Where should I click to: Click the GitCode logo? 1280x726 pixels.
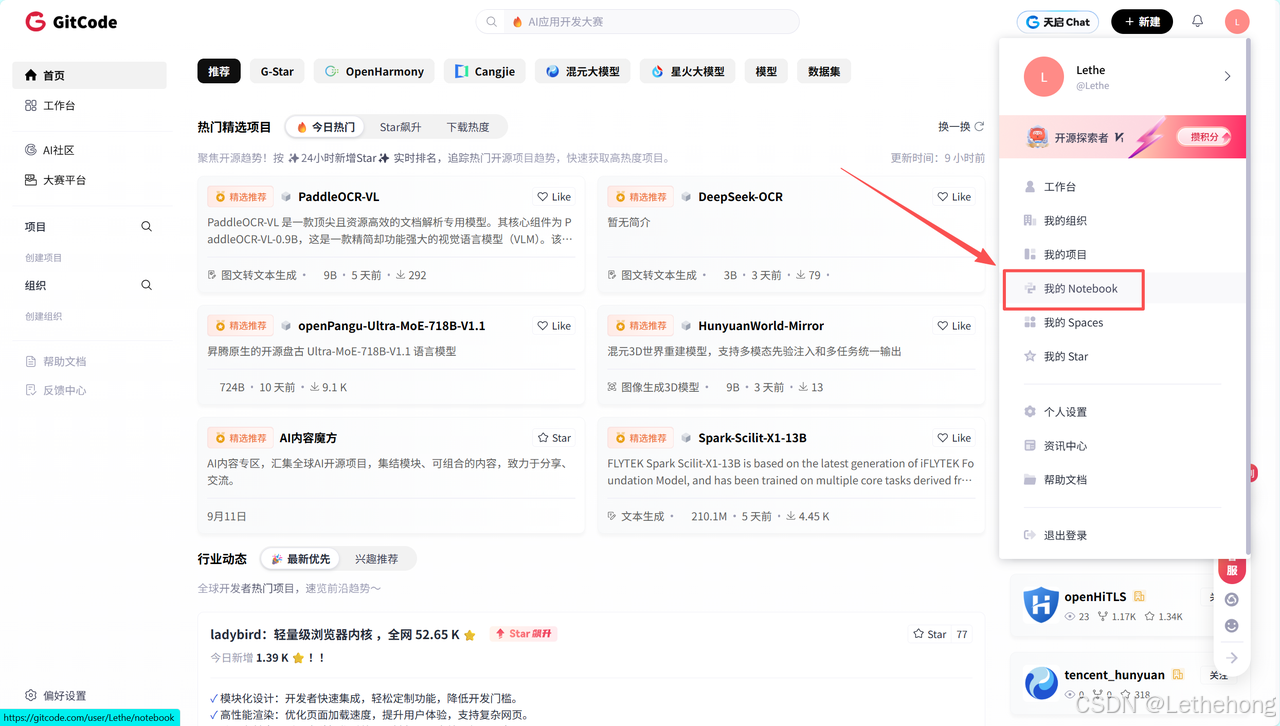[x=70, y=21]
